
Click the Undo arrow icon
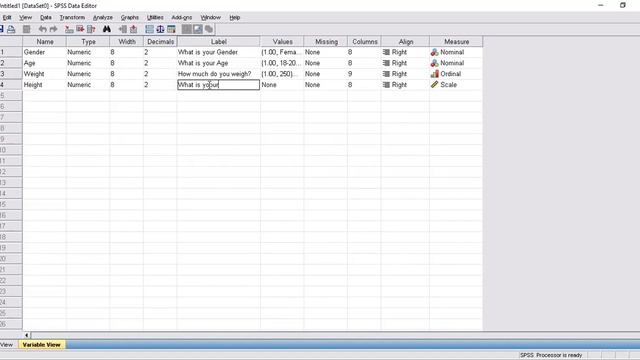(42, 29)
